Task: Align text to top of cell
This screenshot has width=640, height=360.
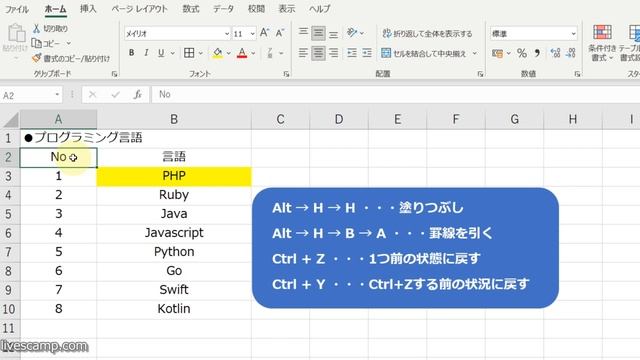Action: (303, 33)
